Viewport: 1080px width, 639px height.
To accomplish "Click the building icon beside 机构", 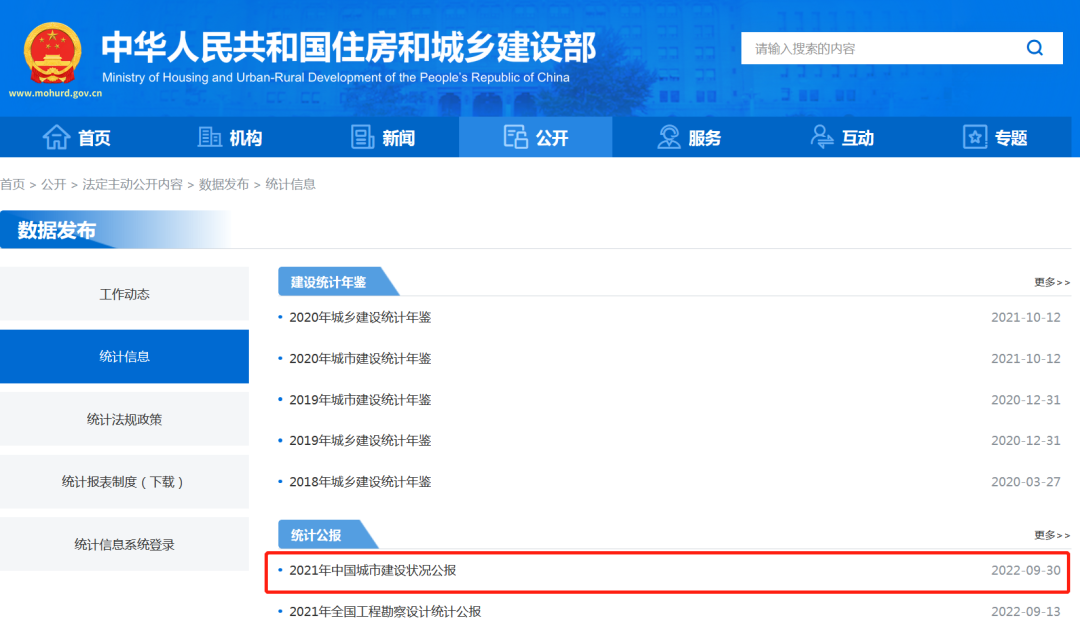I will coord(210,138).
